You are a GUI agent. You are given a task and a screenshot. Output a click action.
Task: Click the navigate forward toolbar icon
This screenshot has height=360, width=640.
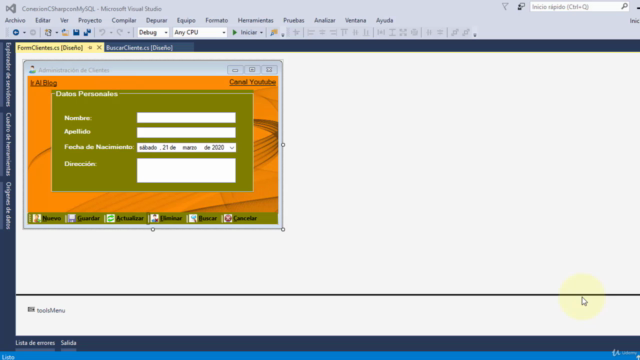pyautogui.click(x=33, y=32)
